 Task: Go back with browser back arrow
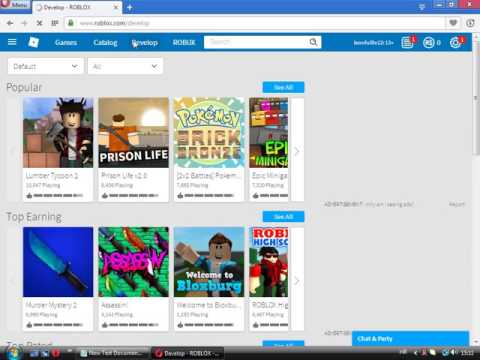click(x=10, y=23)
